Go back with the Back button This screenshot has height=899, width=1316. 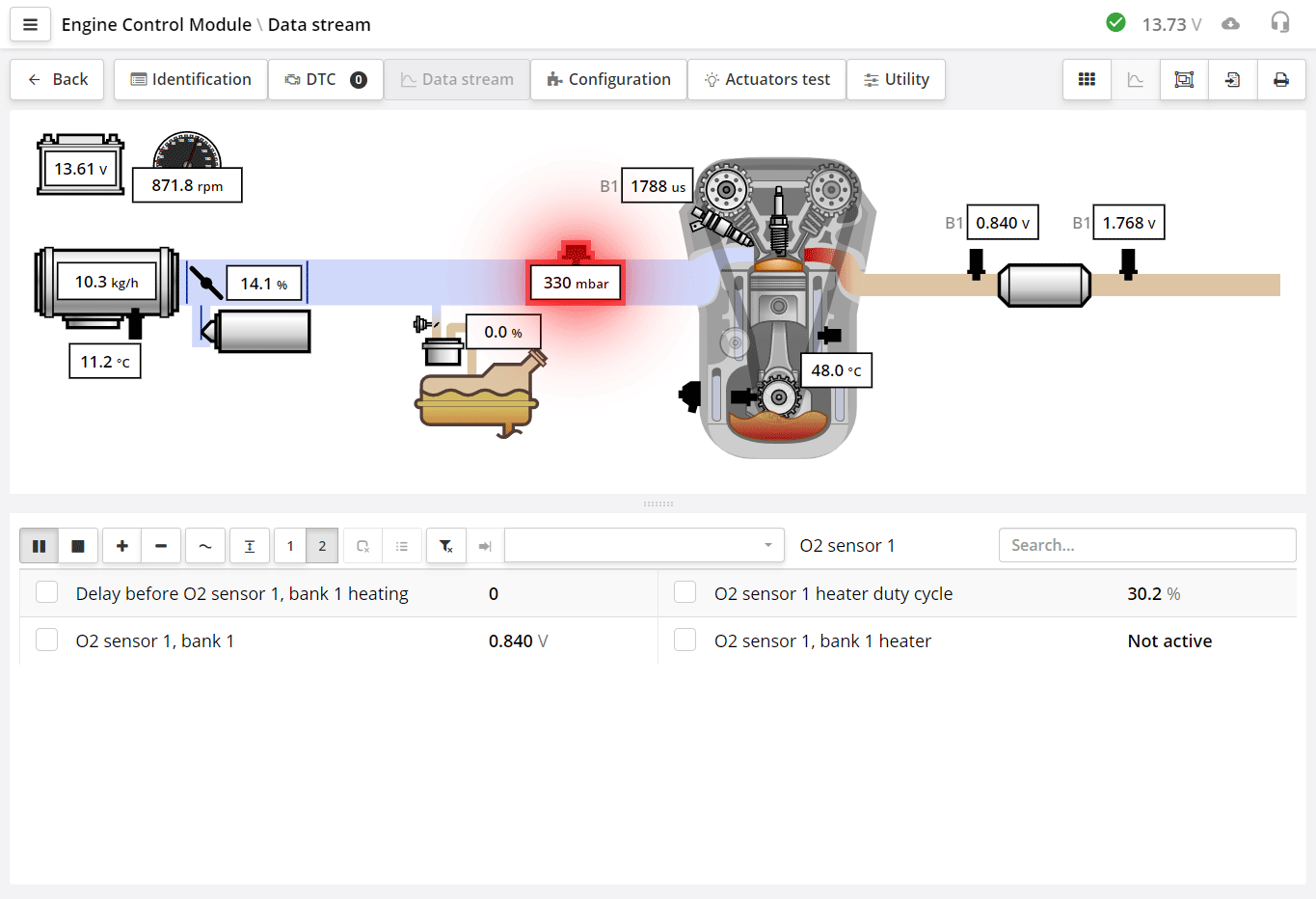pyautogui.click(x=56, y=79)
